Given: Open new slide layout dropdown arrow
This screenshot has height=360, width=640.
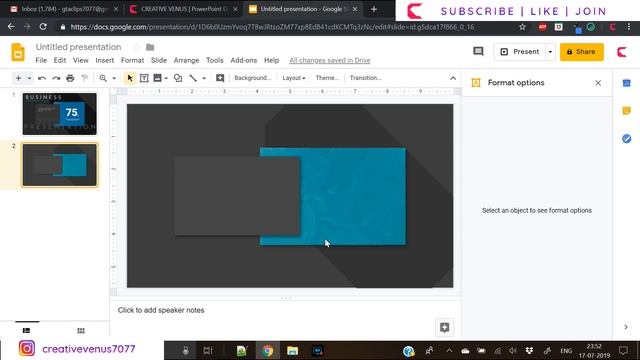Looking at the screenshot, I should tap(29, 78).
